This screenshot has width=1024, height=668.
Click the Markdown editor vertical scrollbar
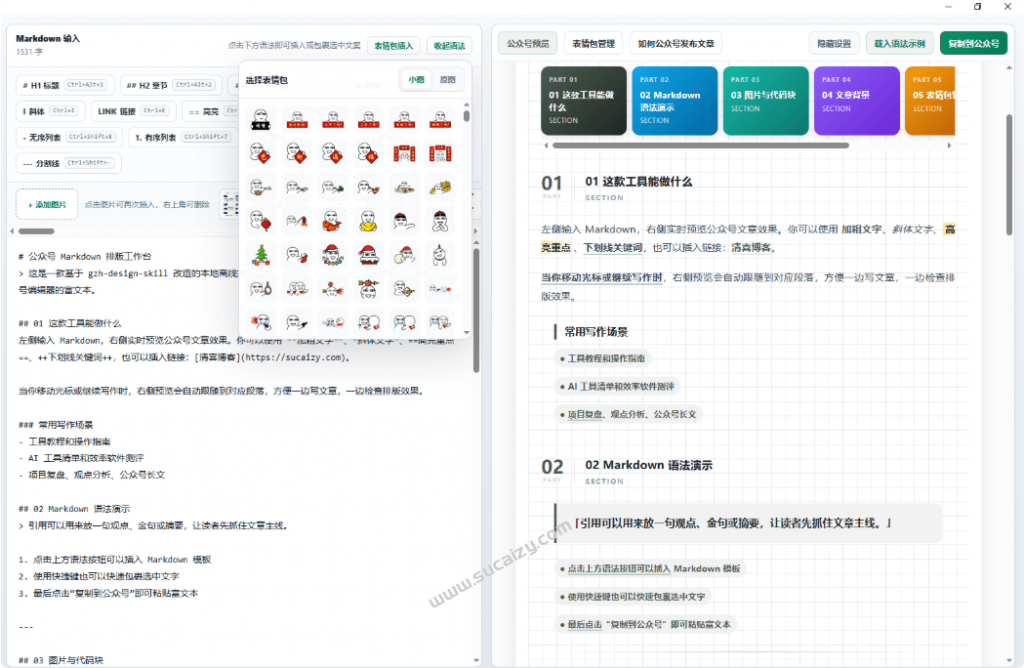[x=476, y=311]
